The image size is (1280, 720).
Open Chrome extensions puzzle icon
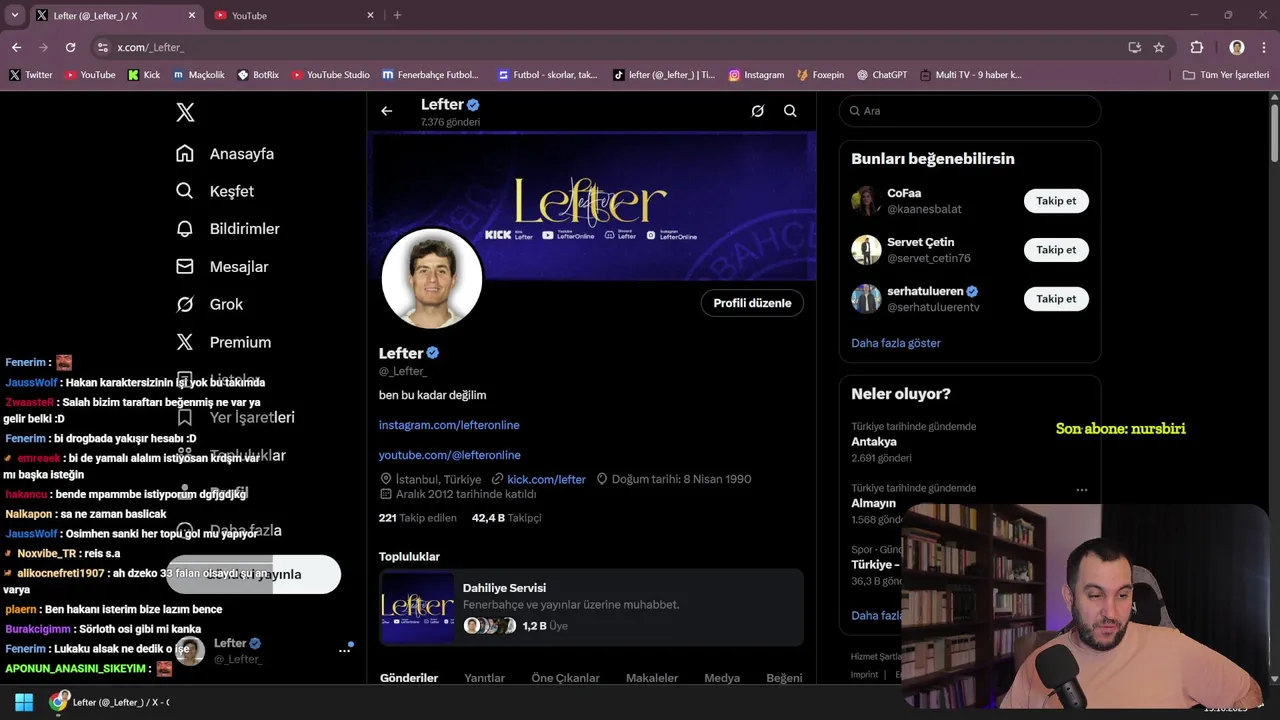click(1197, 47)
